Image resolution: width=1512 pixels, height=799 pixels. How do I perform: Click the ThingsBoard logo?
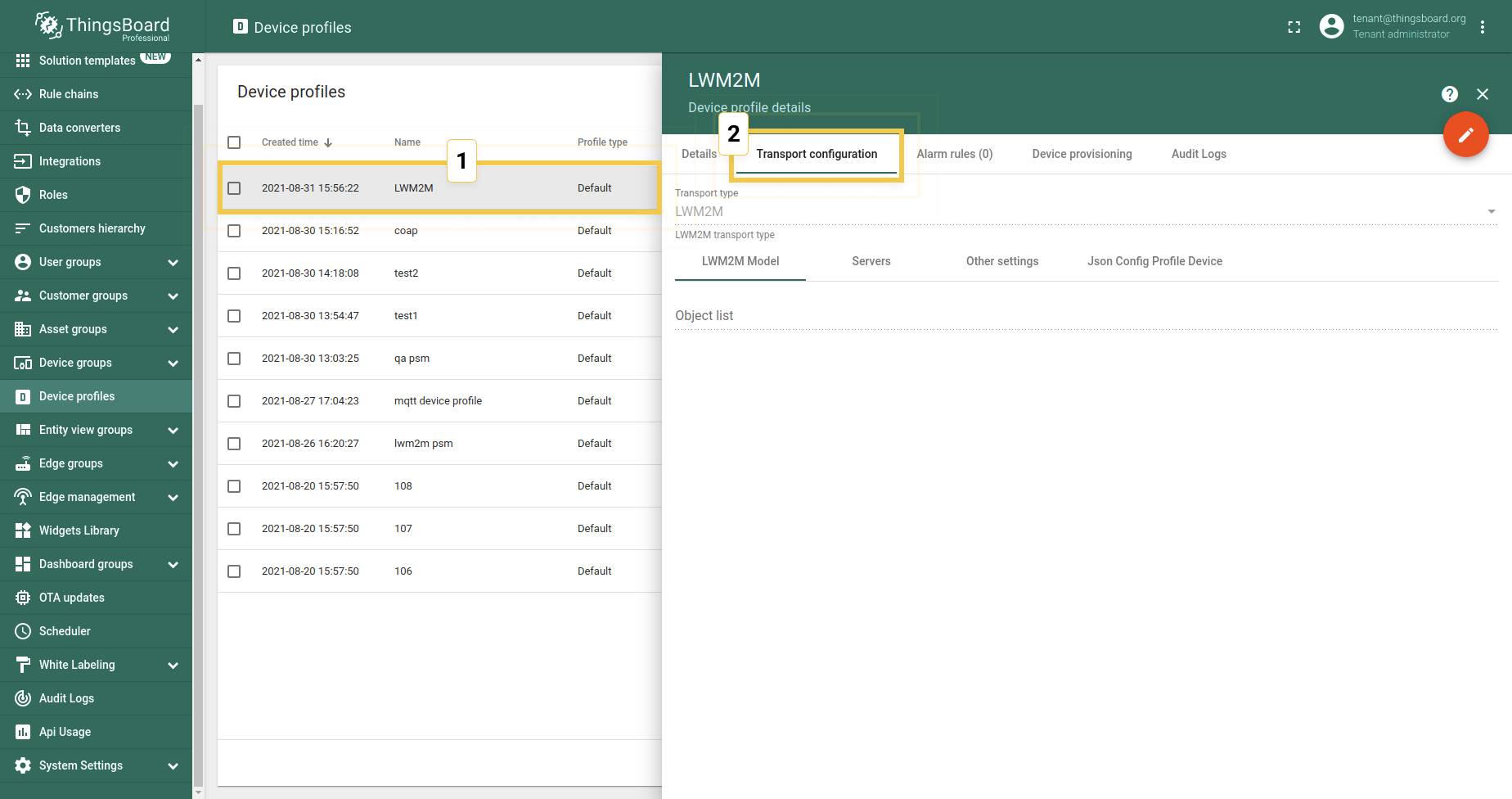[x=102, y=26]
